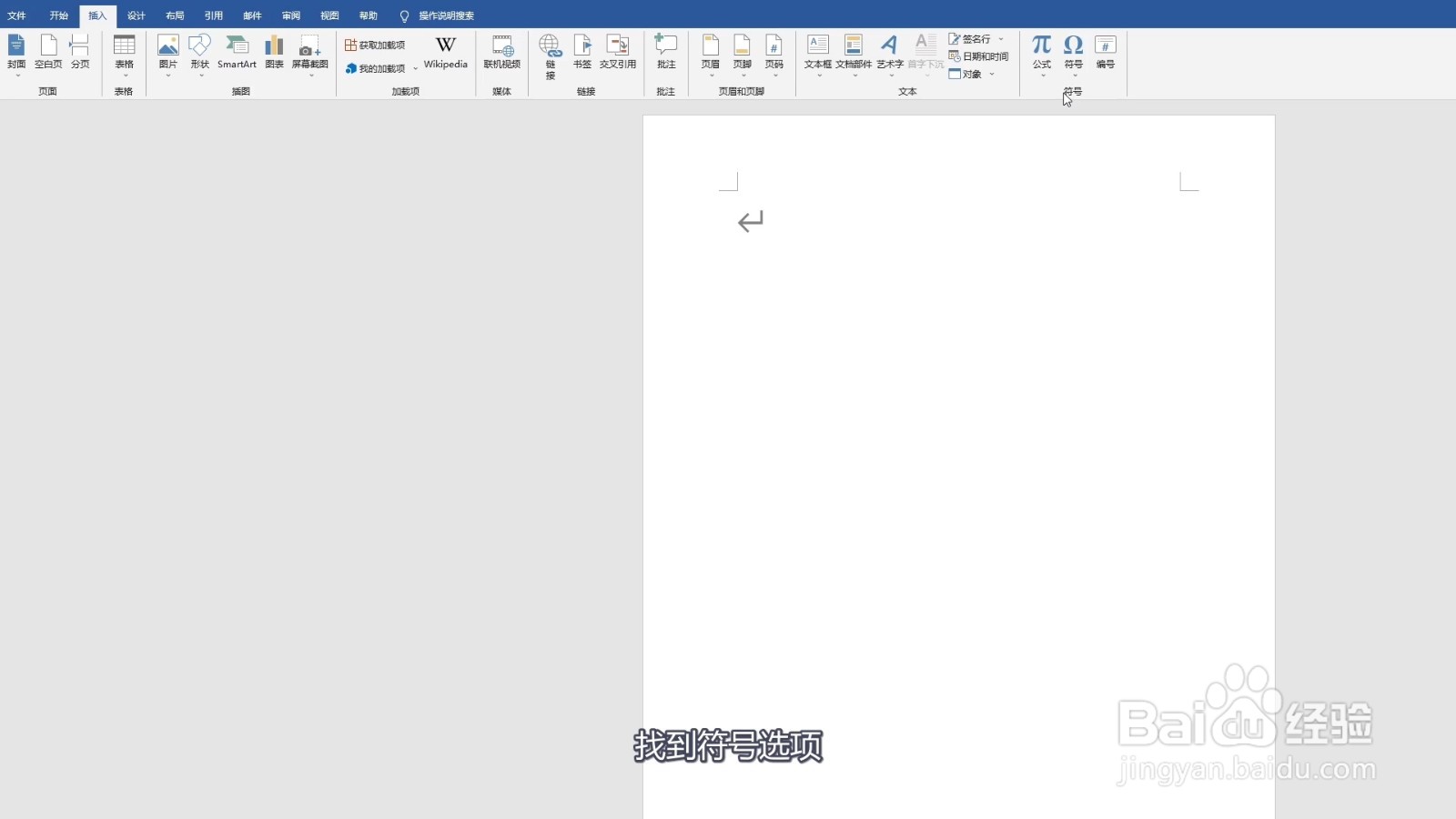
Task: Insert 艺术字 WordArt
Action: pos(890,55)
